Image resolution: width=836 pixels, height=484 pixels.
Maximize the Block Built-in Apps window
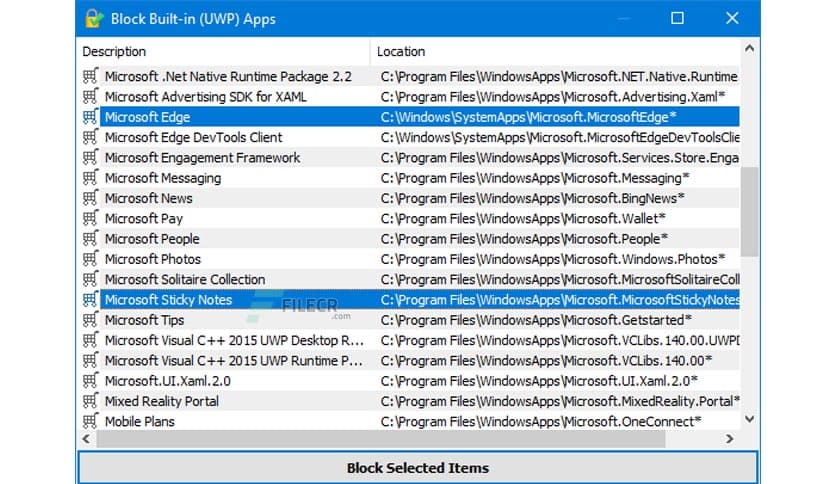point(678,18)
